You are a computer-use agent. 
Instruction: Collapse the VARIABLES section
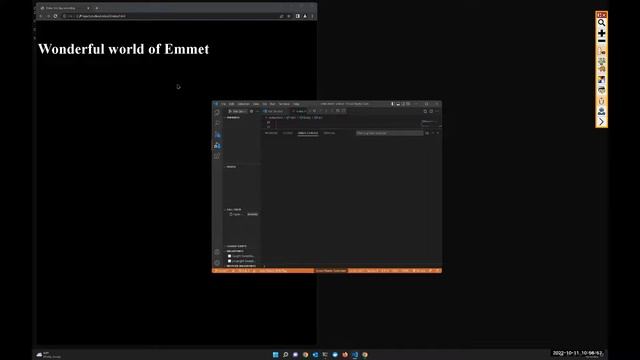pyautogui.click(x=233, y=117)
